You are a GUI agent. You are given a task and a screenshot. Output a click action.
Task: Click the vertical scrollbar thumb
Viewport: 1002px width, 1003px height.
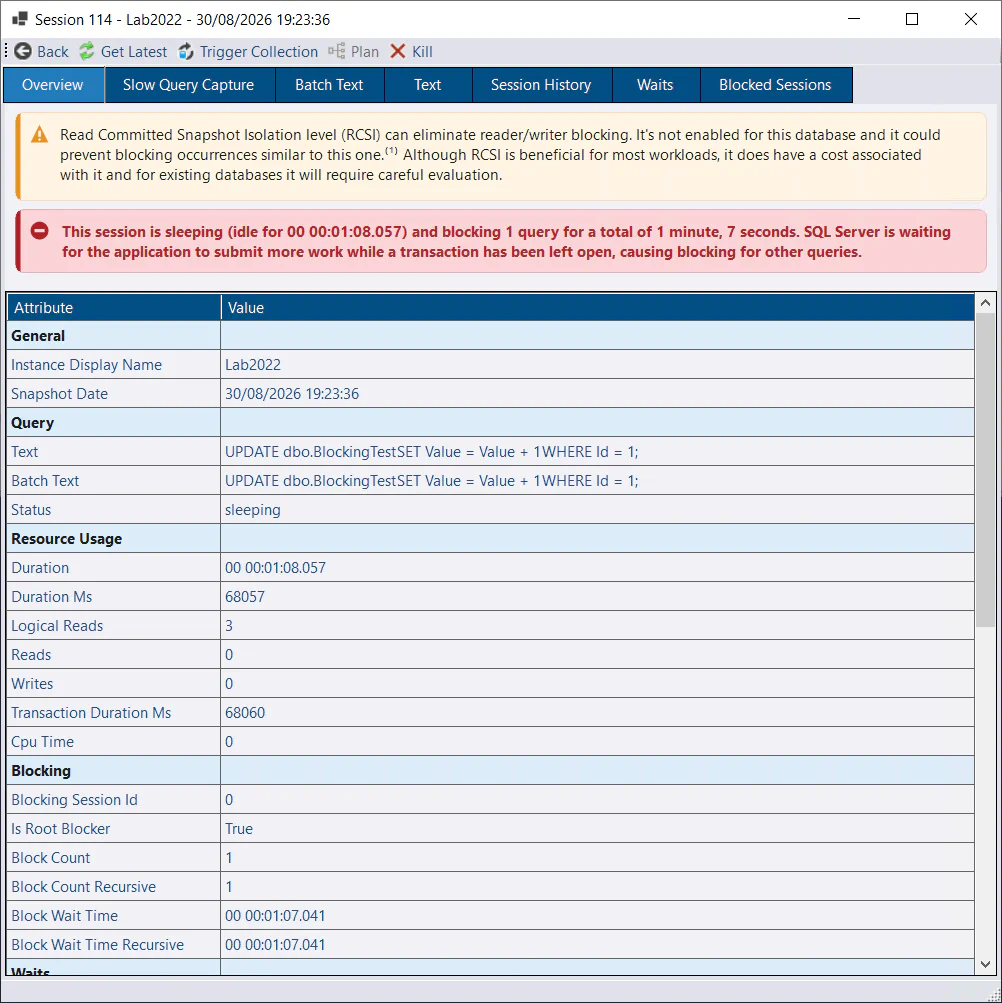coord(985,470)
